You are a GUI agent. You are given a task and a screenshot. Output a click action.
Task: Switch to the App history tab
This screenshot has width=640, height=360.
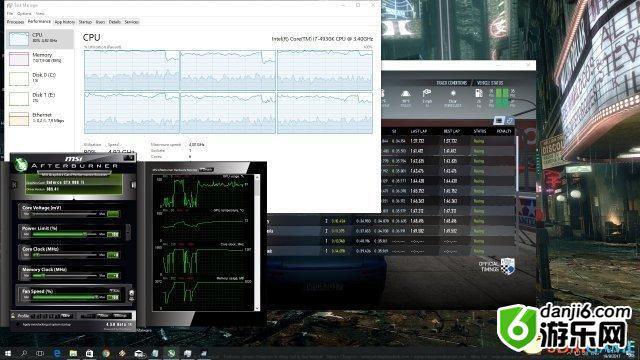[x=64, y=22]
